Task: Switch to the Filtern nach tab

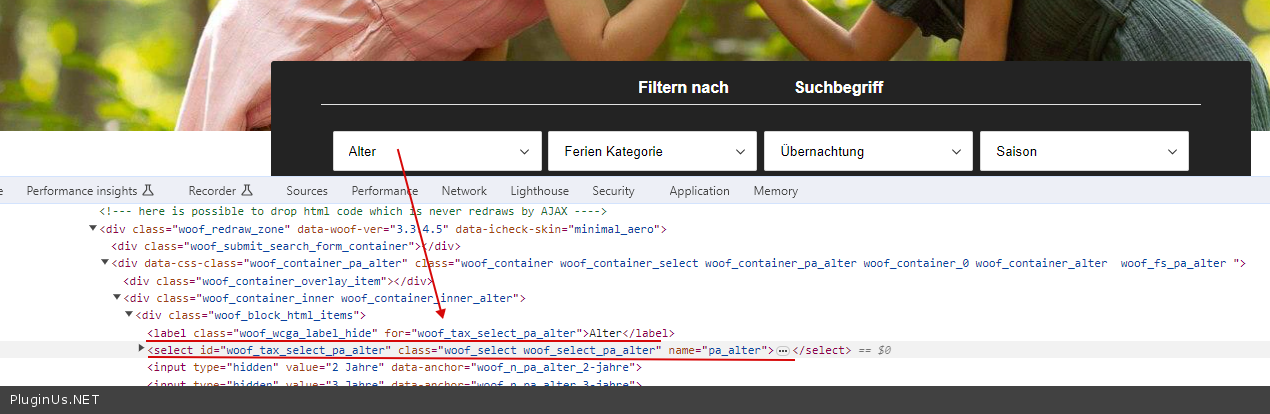Action: (683, 88)
